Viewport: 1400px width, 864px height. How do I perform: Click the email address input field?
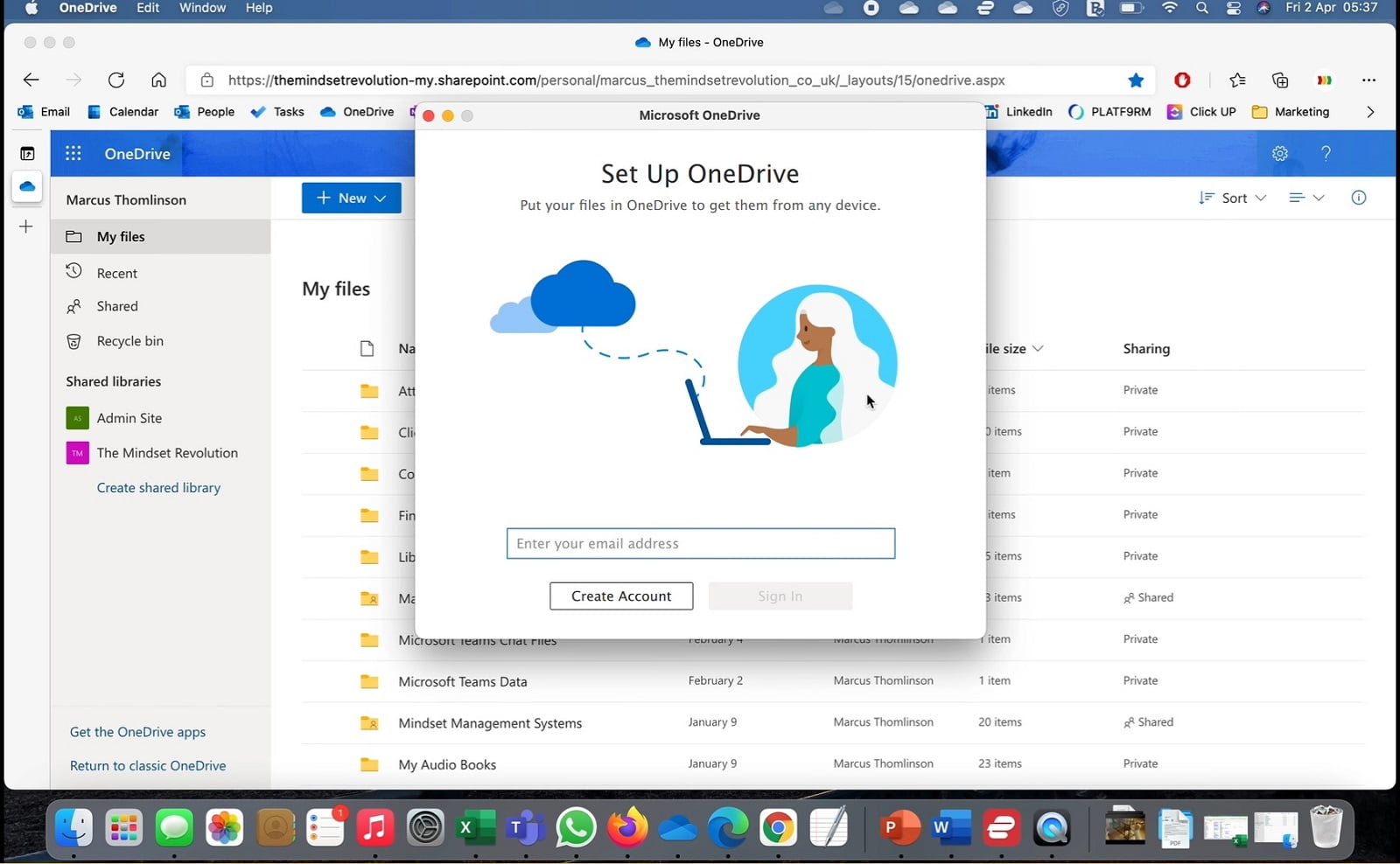[x=701, y=544]
